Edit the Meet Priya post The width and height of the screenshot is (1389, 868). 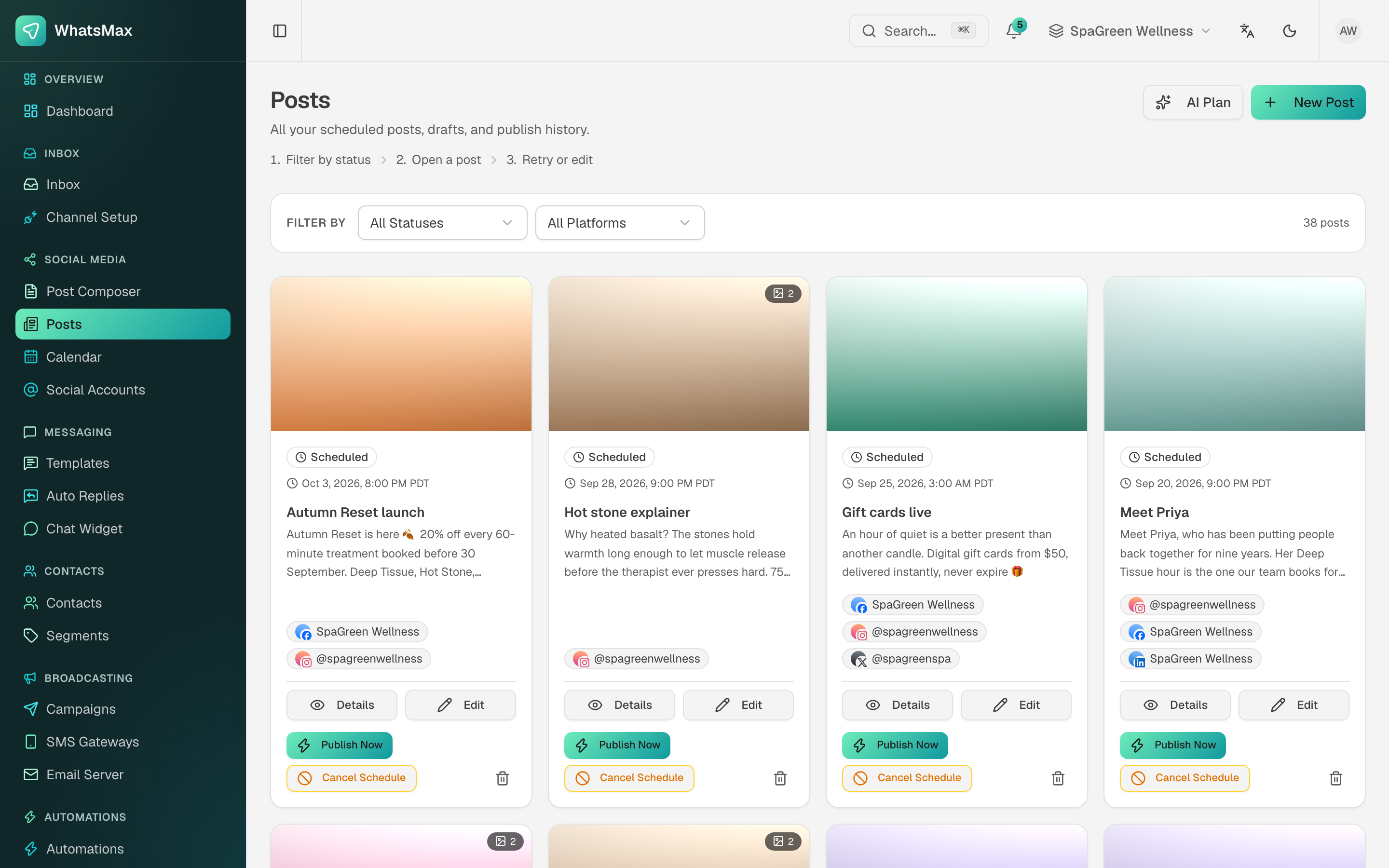click(1294, 705)
